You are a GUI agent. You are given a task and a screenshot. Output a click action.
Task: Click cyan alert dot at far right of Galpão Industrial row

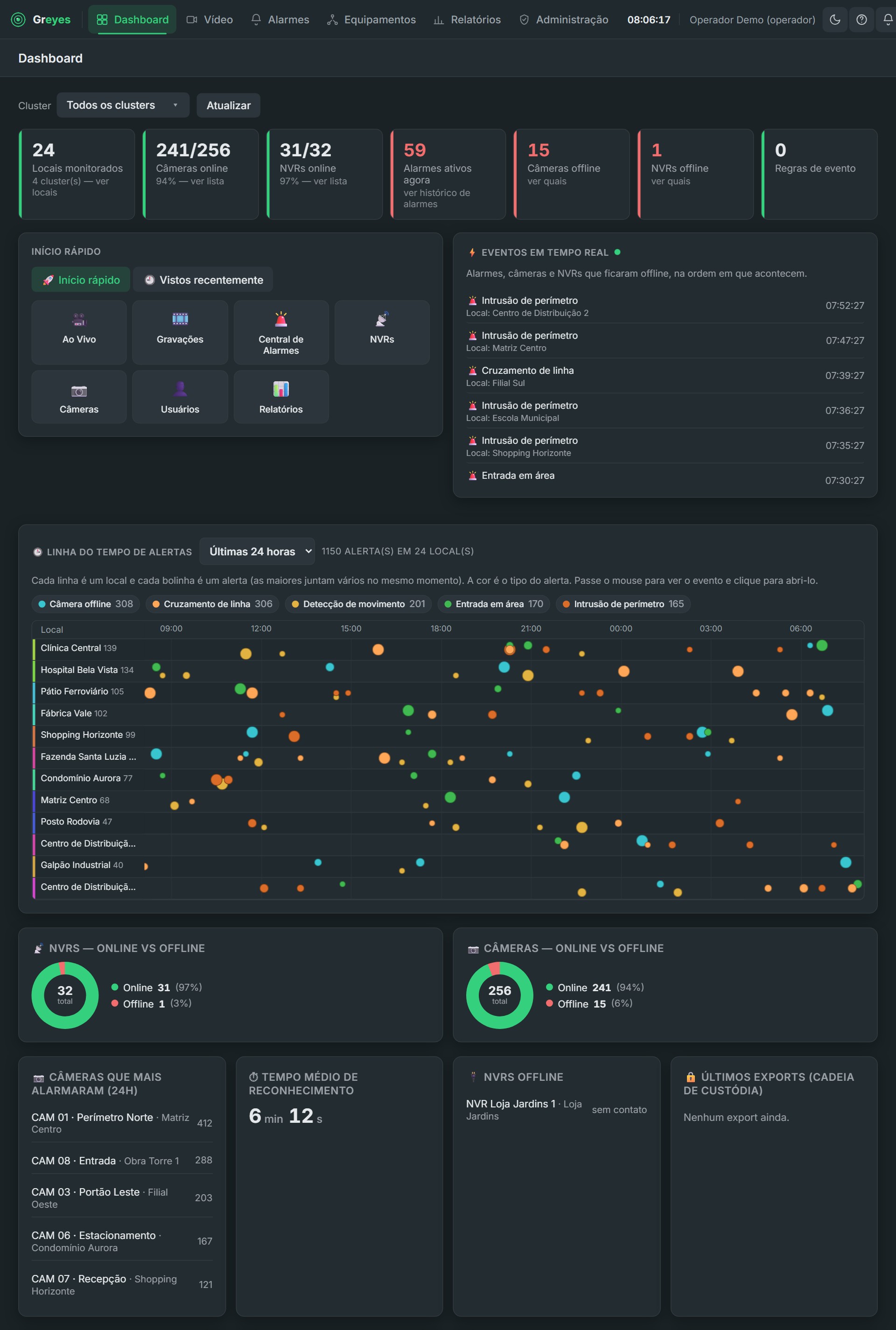[x=846, y=863]
